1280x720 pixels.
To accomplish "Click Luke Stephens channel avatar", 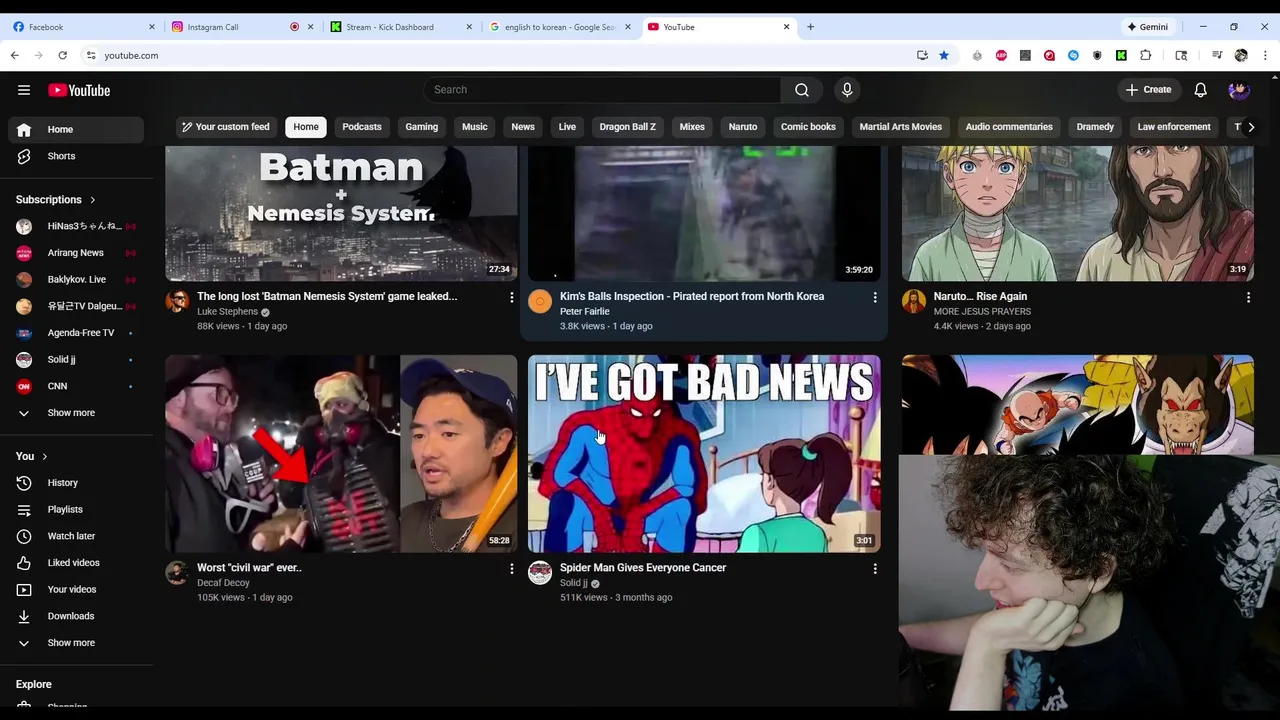I will (x=177, y=301).
